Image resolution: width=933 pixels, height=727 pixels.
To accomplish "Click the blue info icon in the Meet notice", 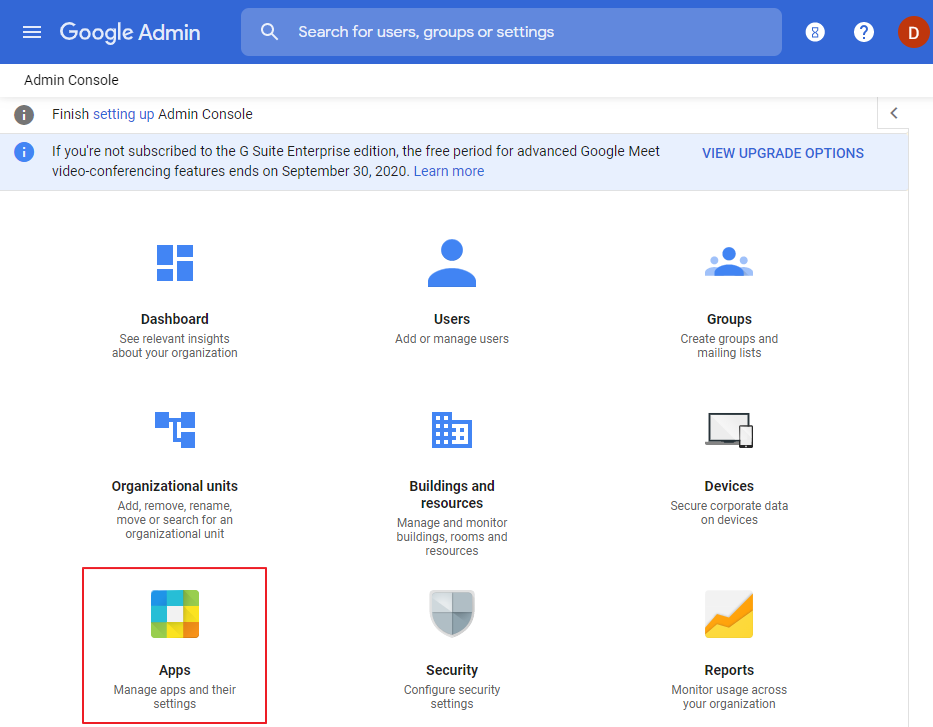I will tap(24, 152).
